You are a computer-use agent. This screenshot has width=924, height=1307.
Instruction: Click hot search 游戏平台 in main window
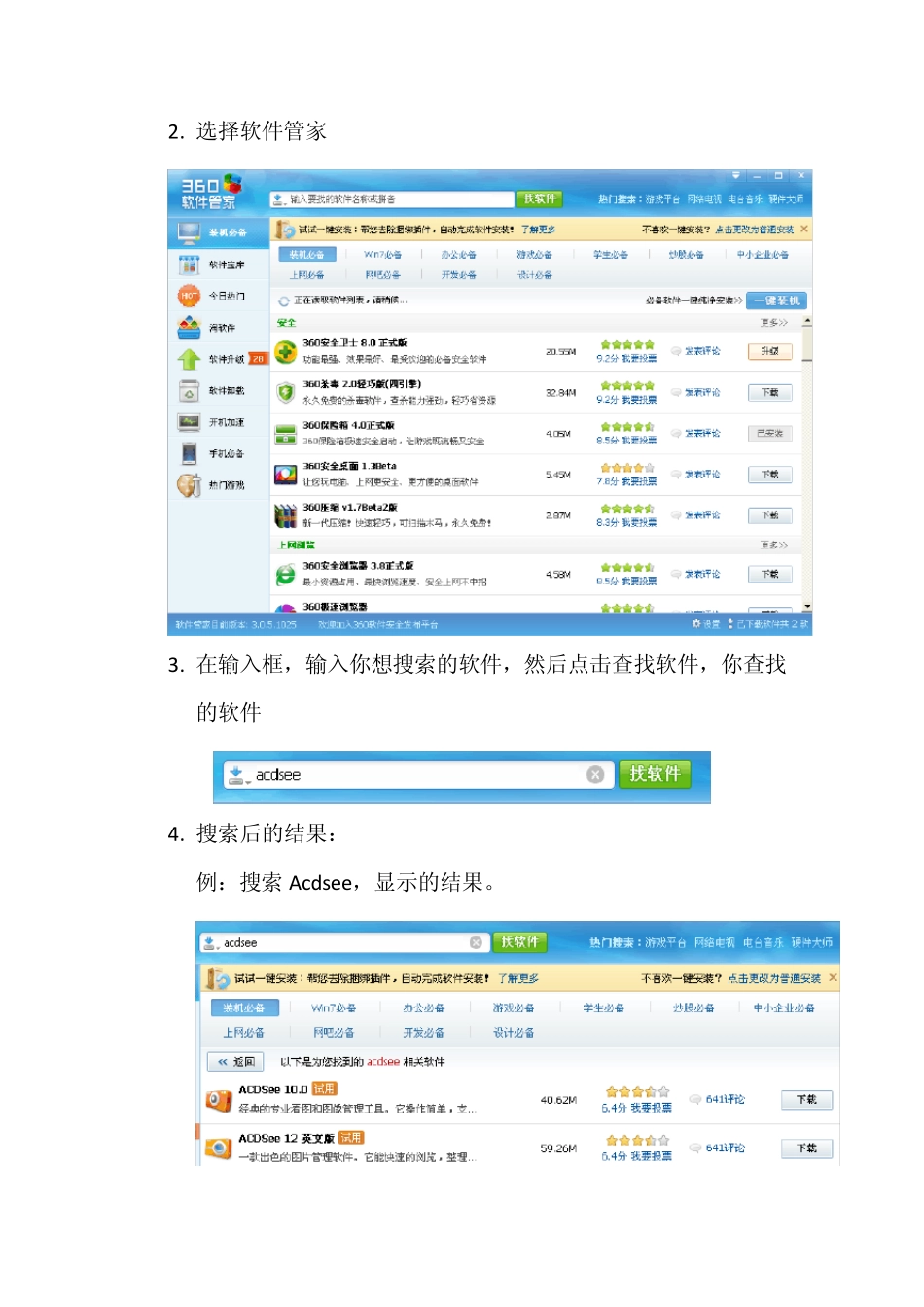[x=662, y=199]
